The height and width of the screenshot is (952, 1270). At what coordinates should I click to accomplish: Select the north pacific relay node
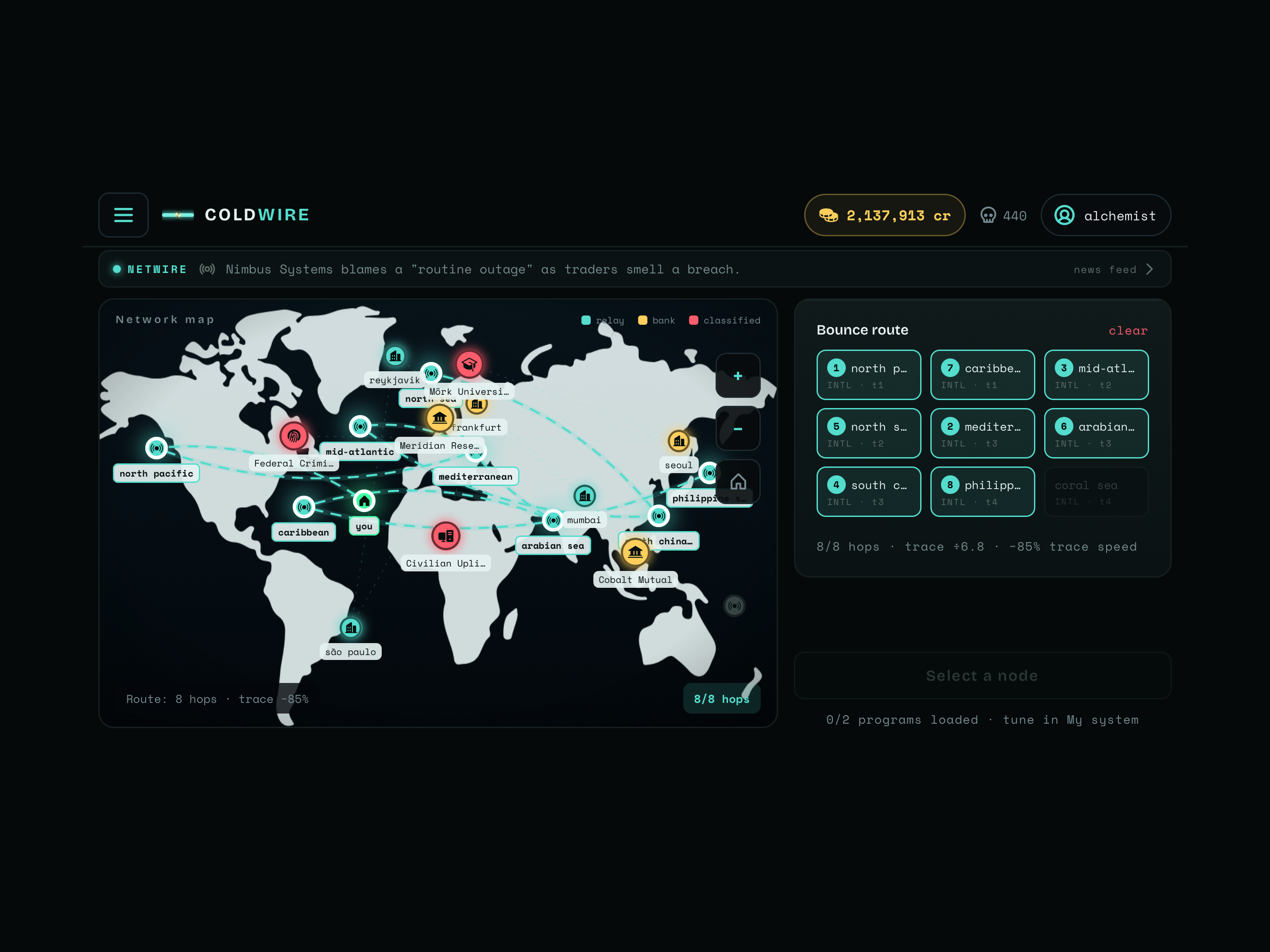(157, 448)
